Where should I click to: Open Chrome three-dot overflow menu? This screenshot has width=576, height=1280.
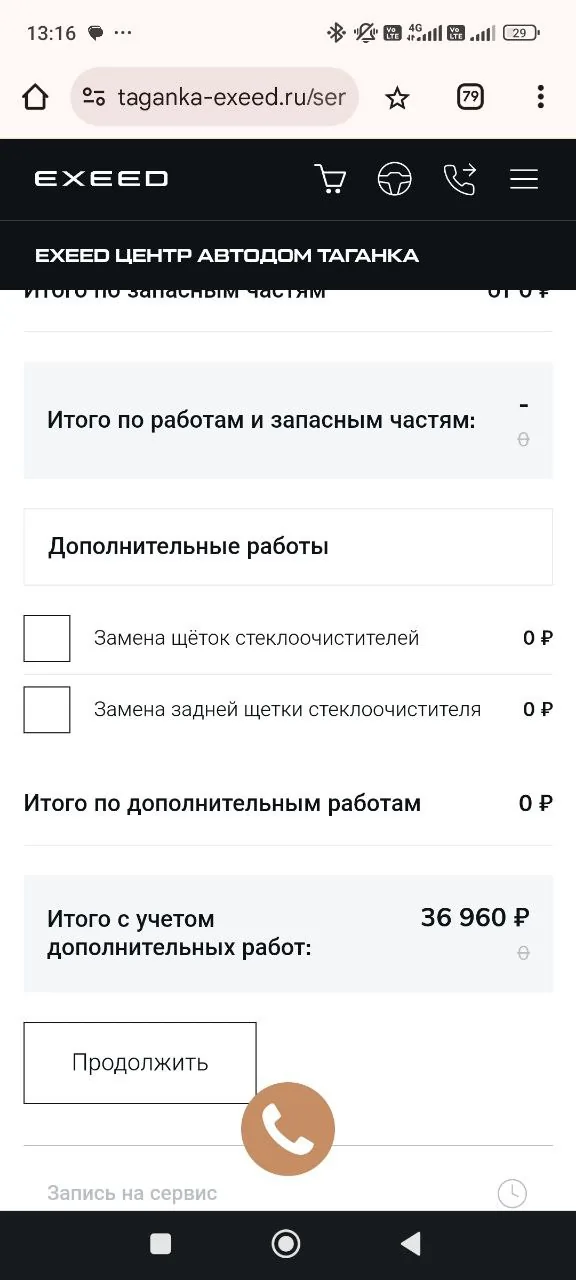pyautogui.click(x=540, y=97)
